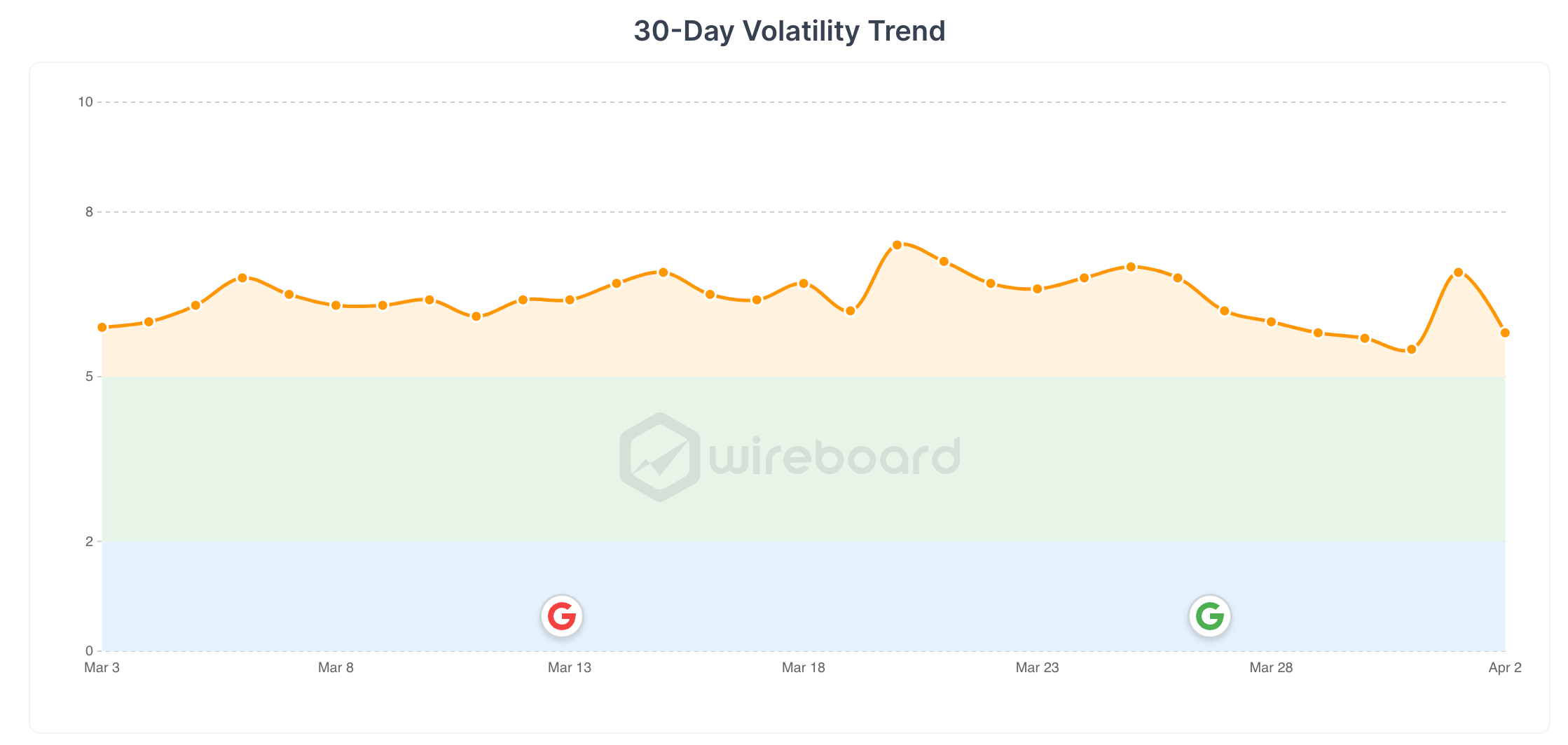The height and width of the screenshot is (745, 1568).
Task: Click the wireboard watermark text
Action: point(834,456)
